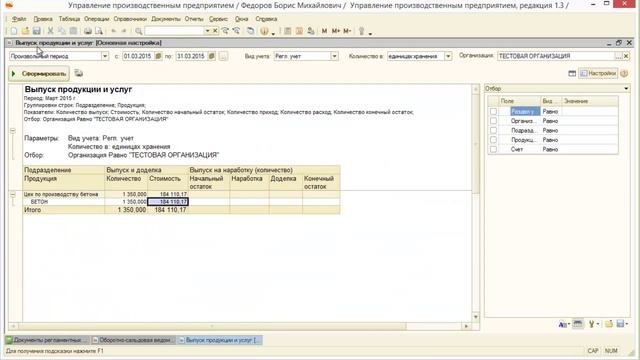Click the save settings diskette icon below Отбор
640x360 pixels.
(x=622, y=324)
